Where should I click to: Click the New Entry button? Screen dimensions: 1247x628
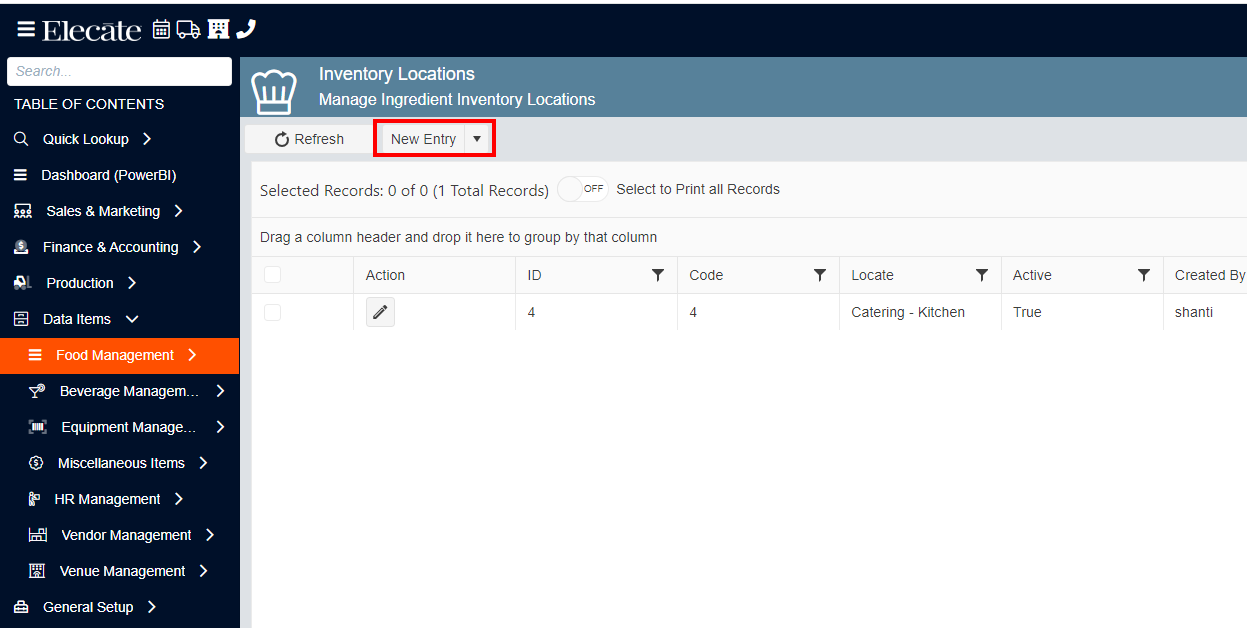[423, 139]
